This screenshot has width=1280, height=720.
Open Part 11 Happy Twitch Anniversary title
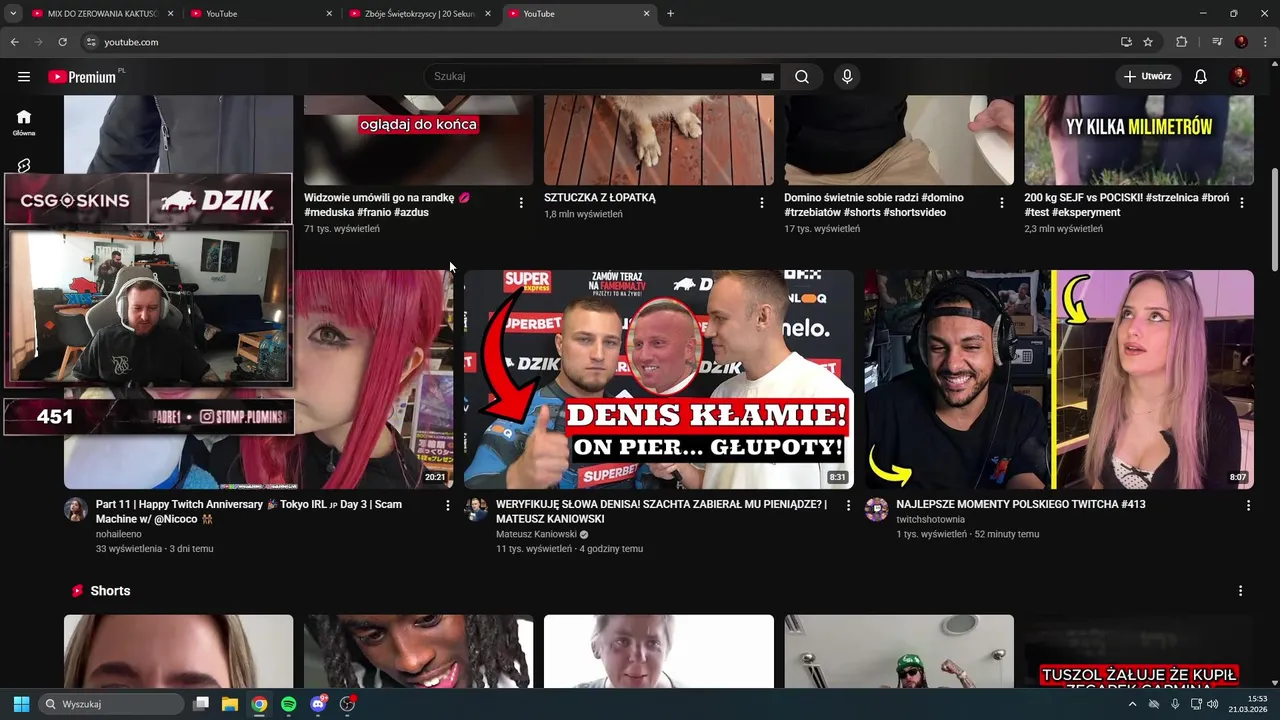(x=249, y=512)
